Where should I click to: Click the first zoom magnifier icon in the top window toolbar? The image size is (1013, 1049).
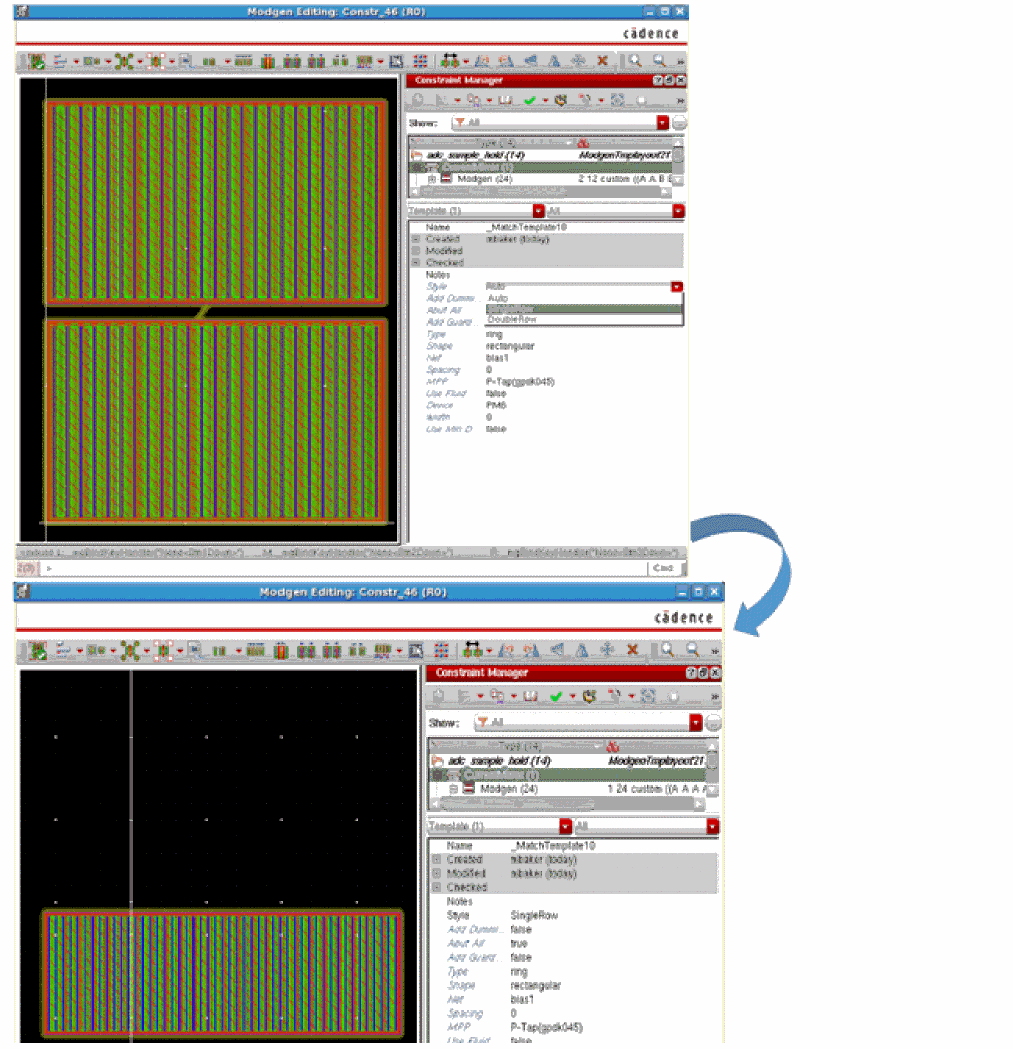[634, 61]
